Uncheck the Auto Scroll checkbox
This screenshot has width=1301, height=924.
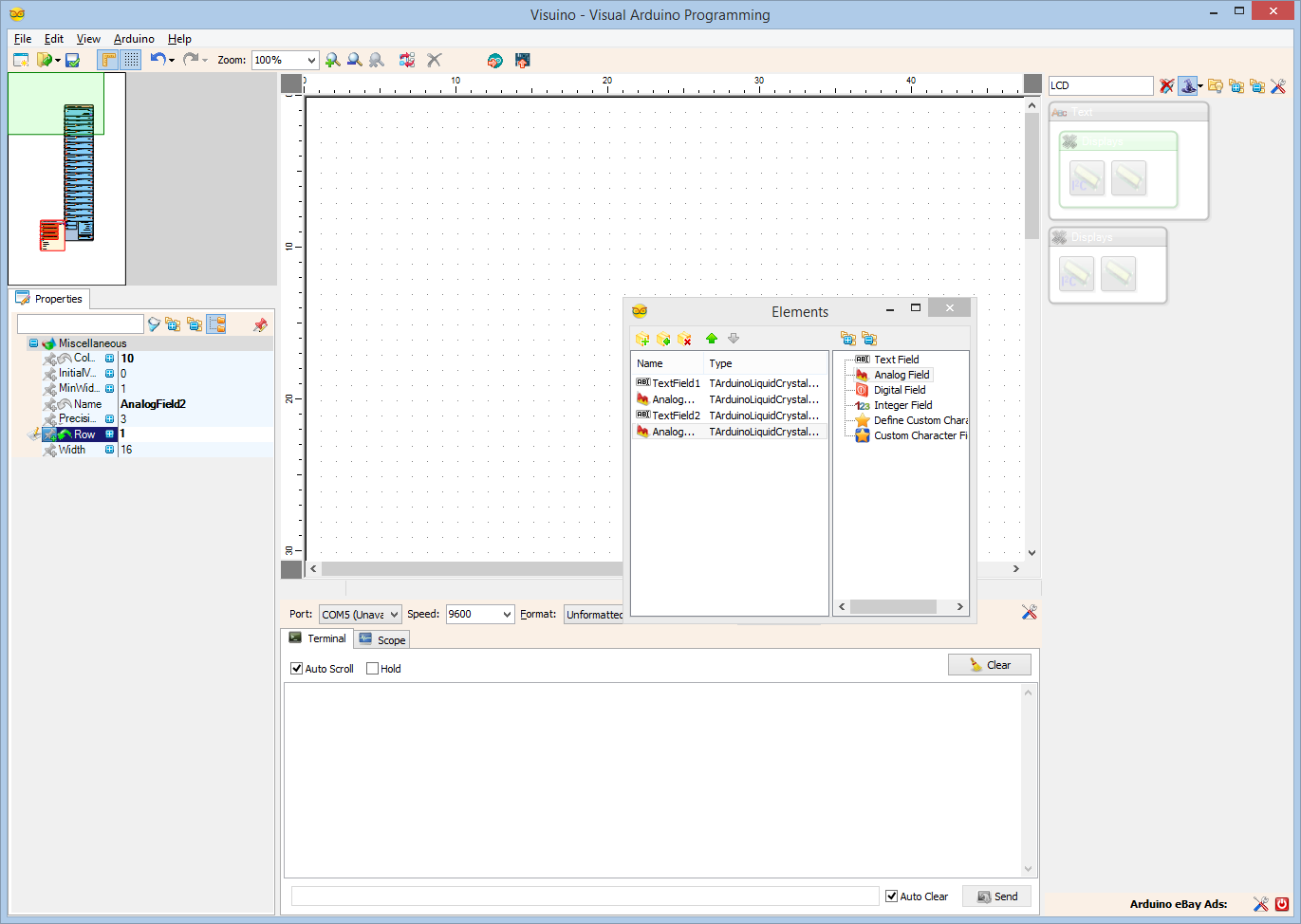point(296,668)
